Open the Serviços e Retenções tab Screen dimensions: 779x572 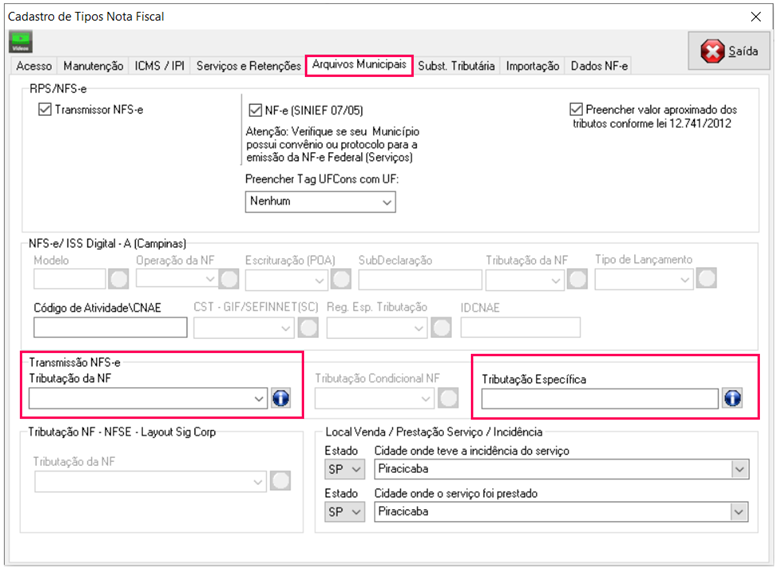(x=248, y=66)
